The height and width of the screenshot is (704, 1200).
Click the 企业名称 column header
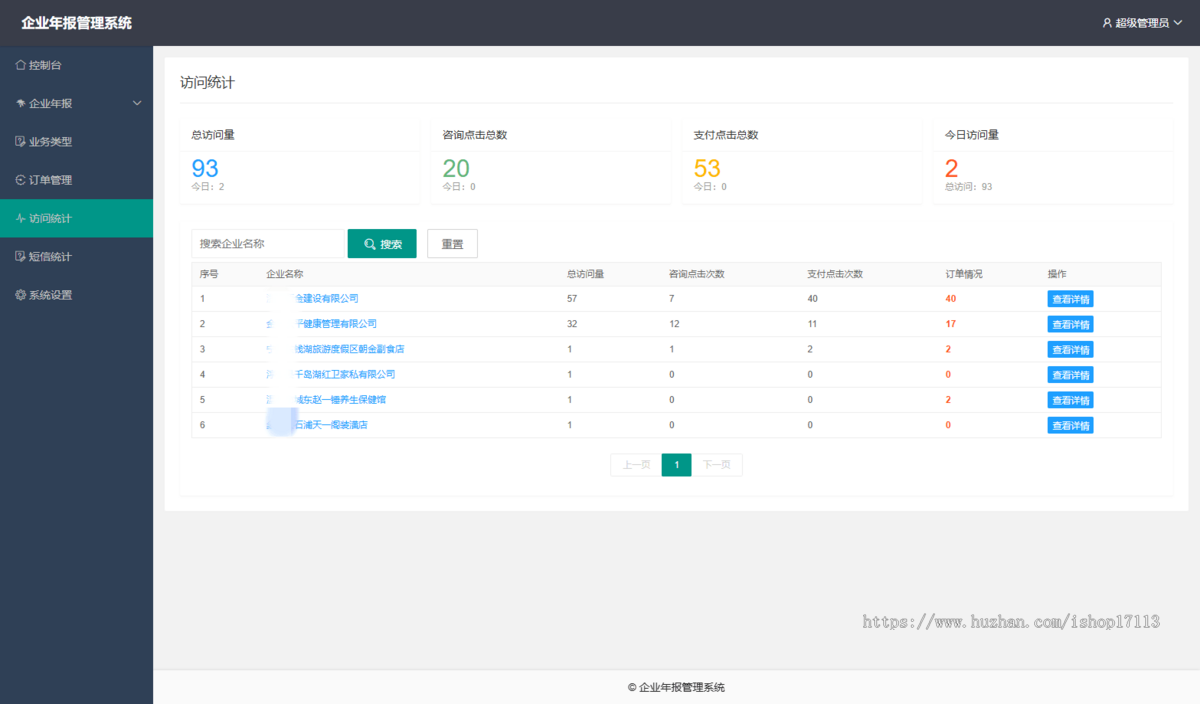coord(285,274)
